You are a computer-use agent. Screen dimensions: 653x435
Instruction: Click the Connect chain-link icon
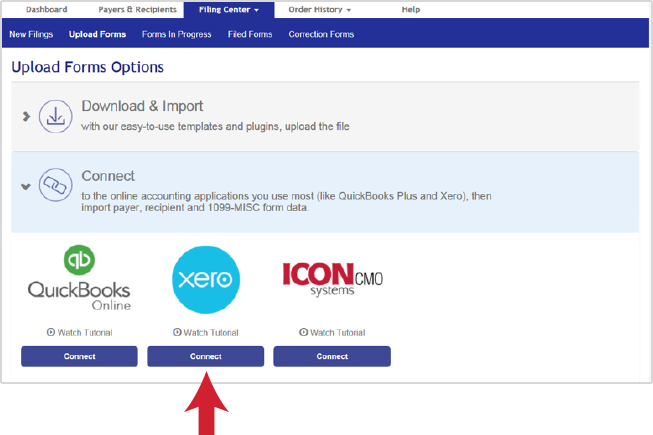point(55,185)
